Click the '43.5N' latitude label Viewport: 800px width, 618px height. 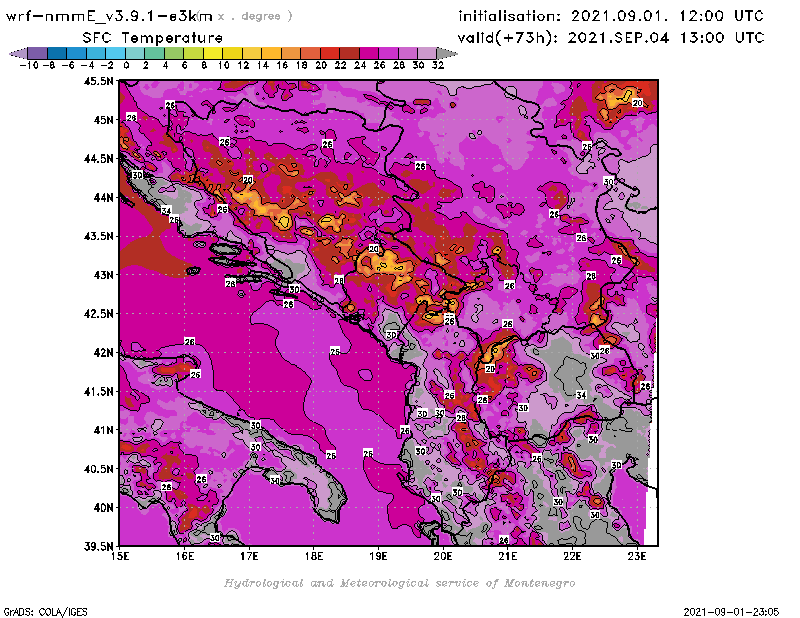pyautogui.click(x=98, y=236)
